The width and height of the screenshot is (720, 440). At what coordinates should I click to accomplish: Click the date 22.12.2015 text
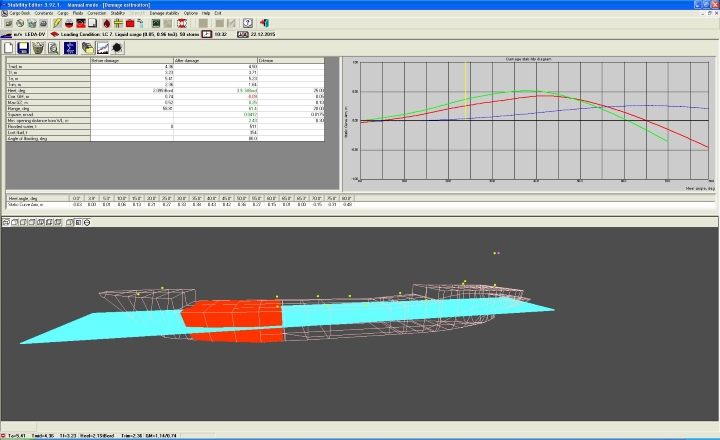pos(263,34)
